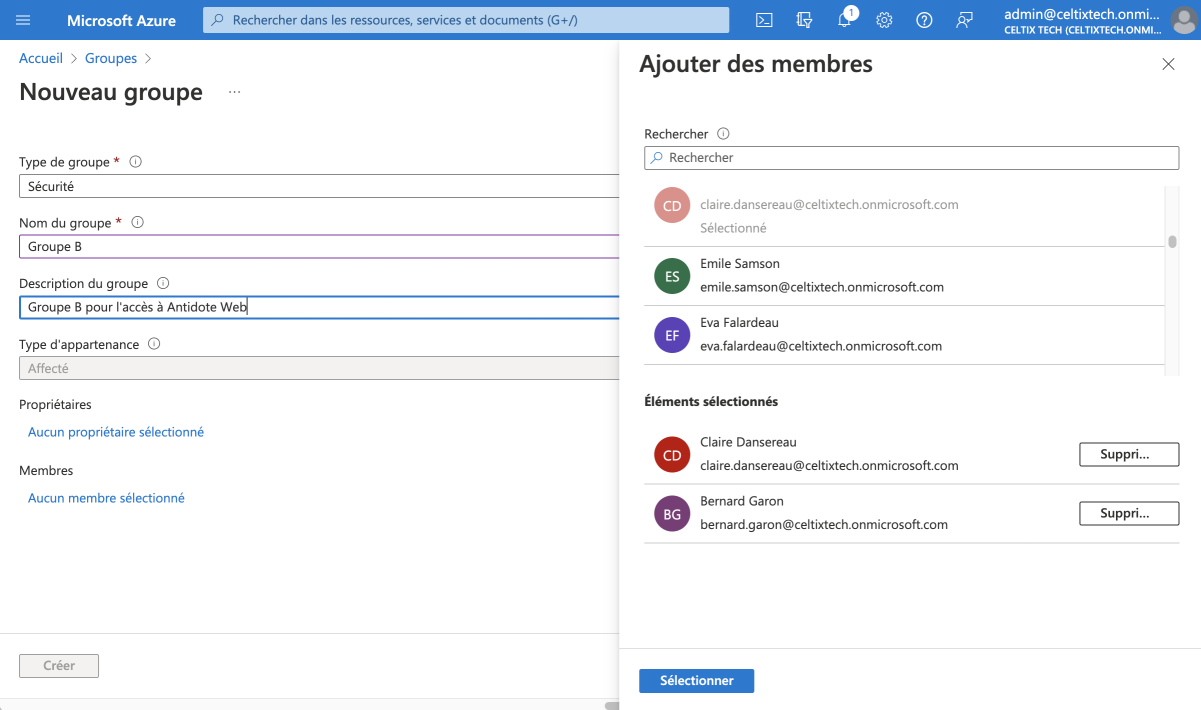Open the Aucun membre sélectionné link
The width and height of the screenshot is (1201, 710).
pyautogui.click(x=106, y=498)
